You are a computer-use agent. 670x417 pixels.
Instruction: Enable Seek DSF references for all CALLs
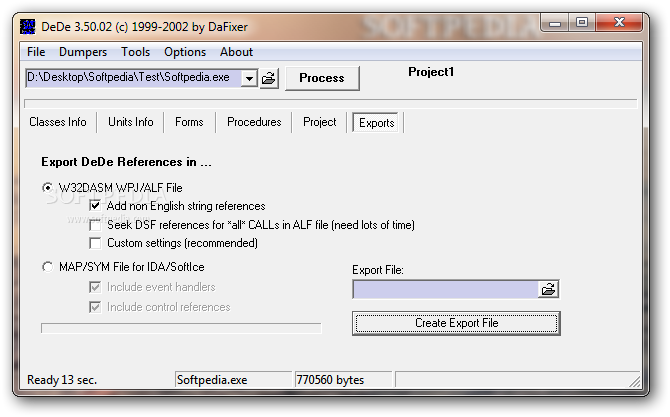pos(95,225)
